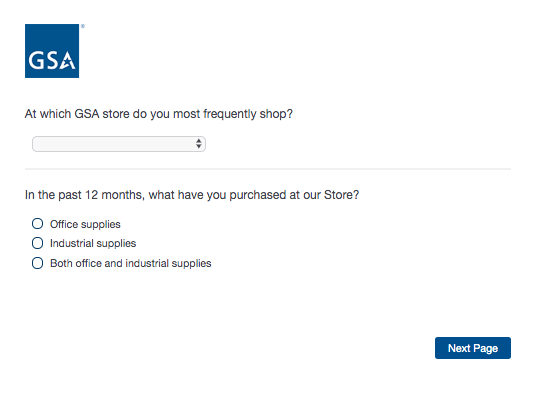Click the 'Both office and industrial supplies' label
The height and width of the screenshot is (396, 539).
(131, 264)
